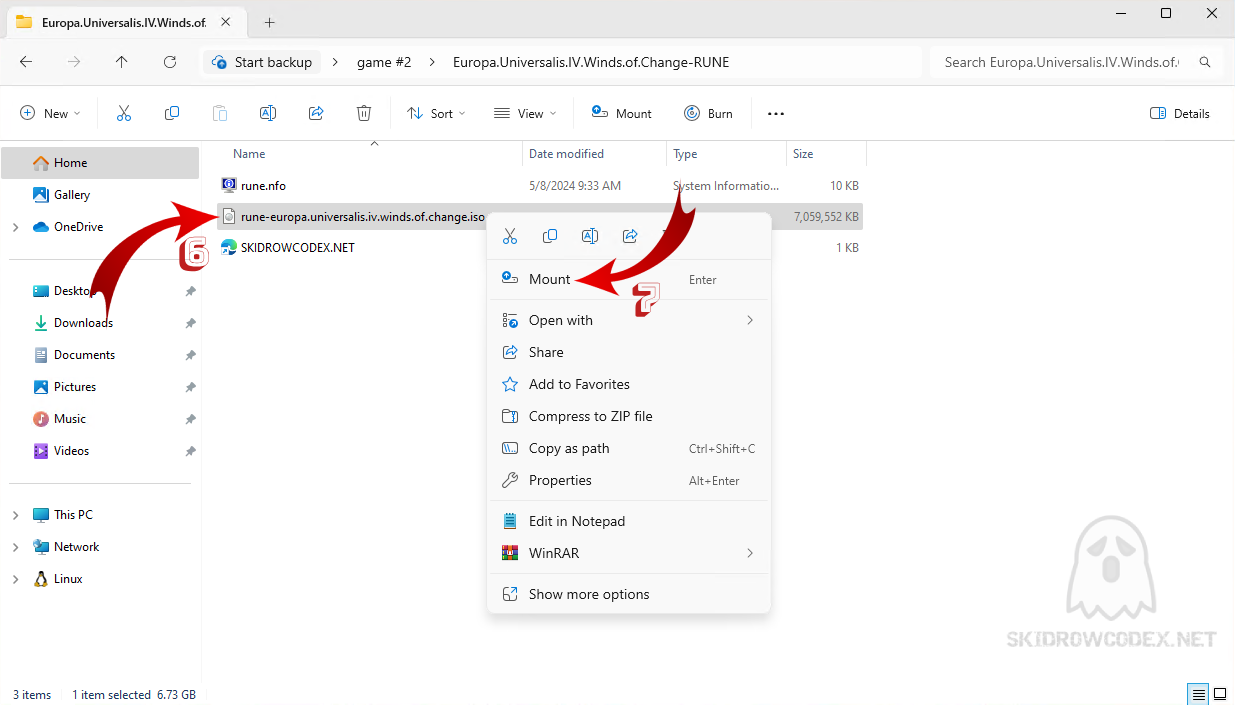Expand the This PC tree node
The image size is (1235, 705).
tap(15, 515)
